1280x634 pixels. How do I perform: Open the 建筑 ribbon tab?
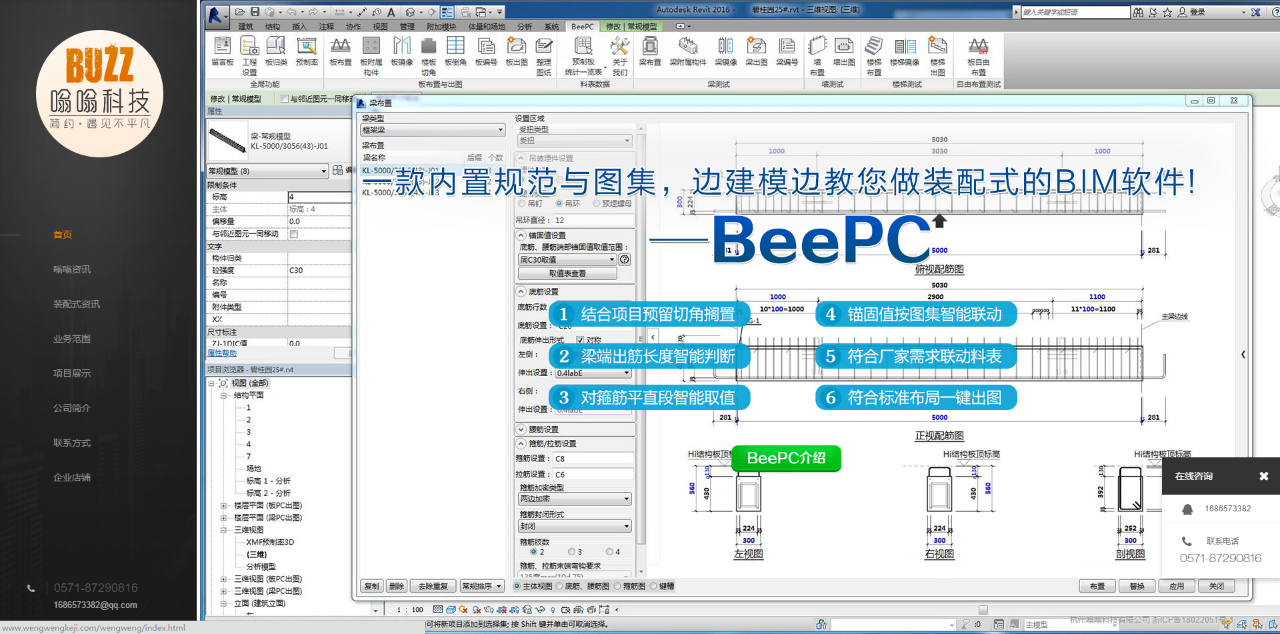pos(246,26)
